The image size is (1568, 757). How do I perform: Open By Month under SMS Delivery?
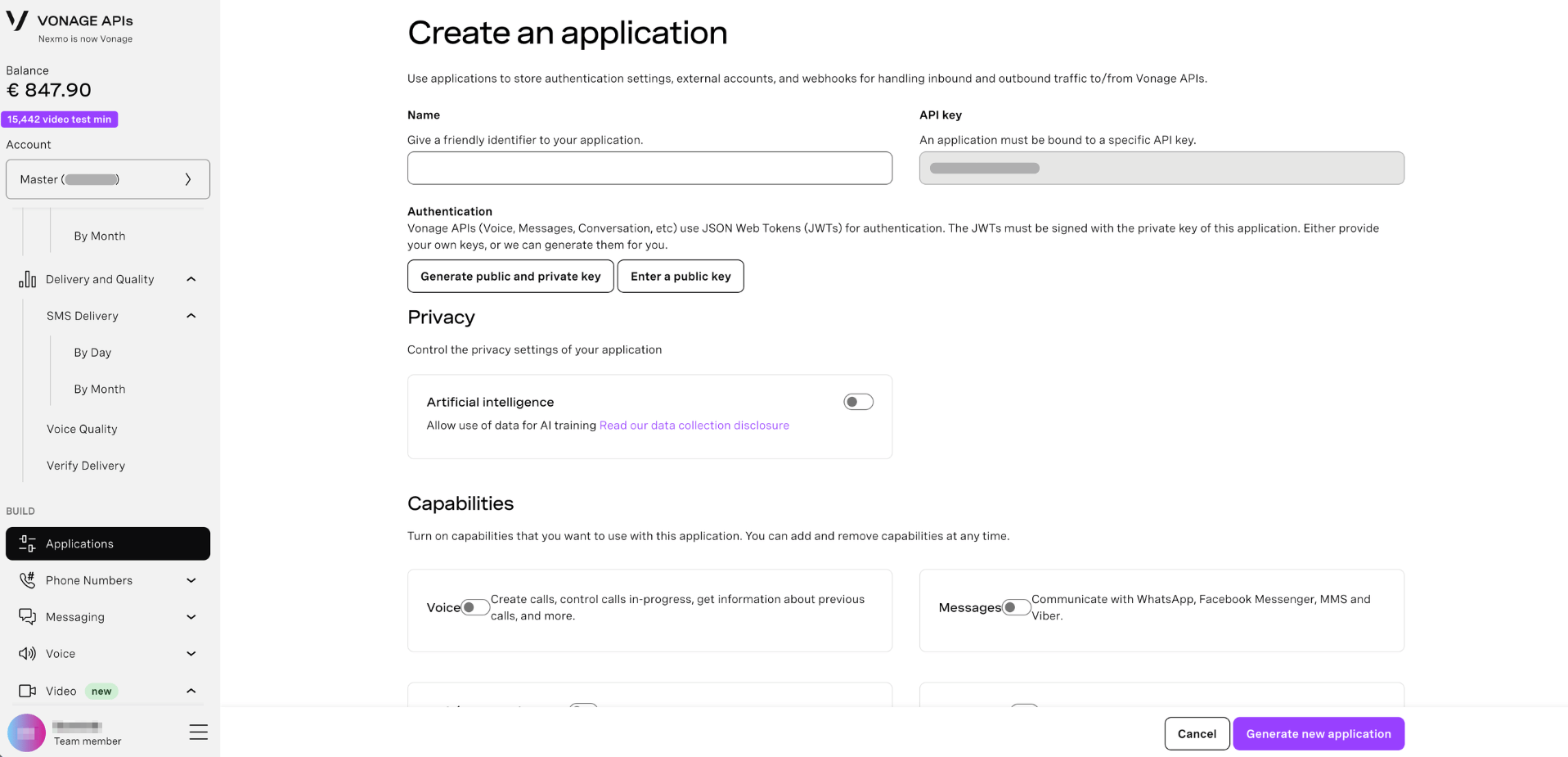tap(100, 390)
